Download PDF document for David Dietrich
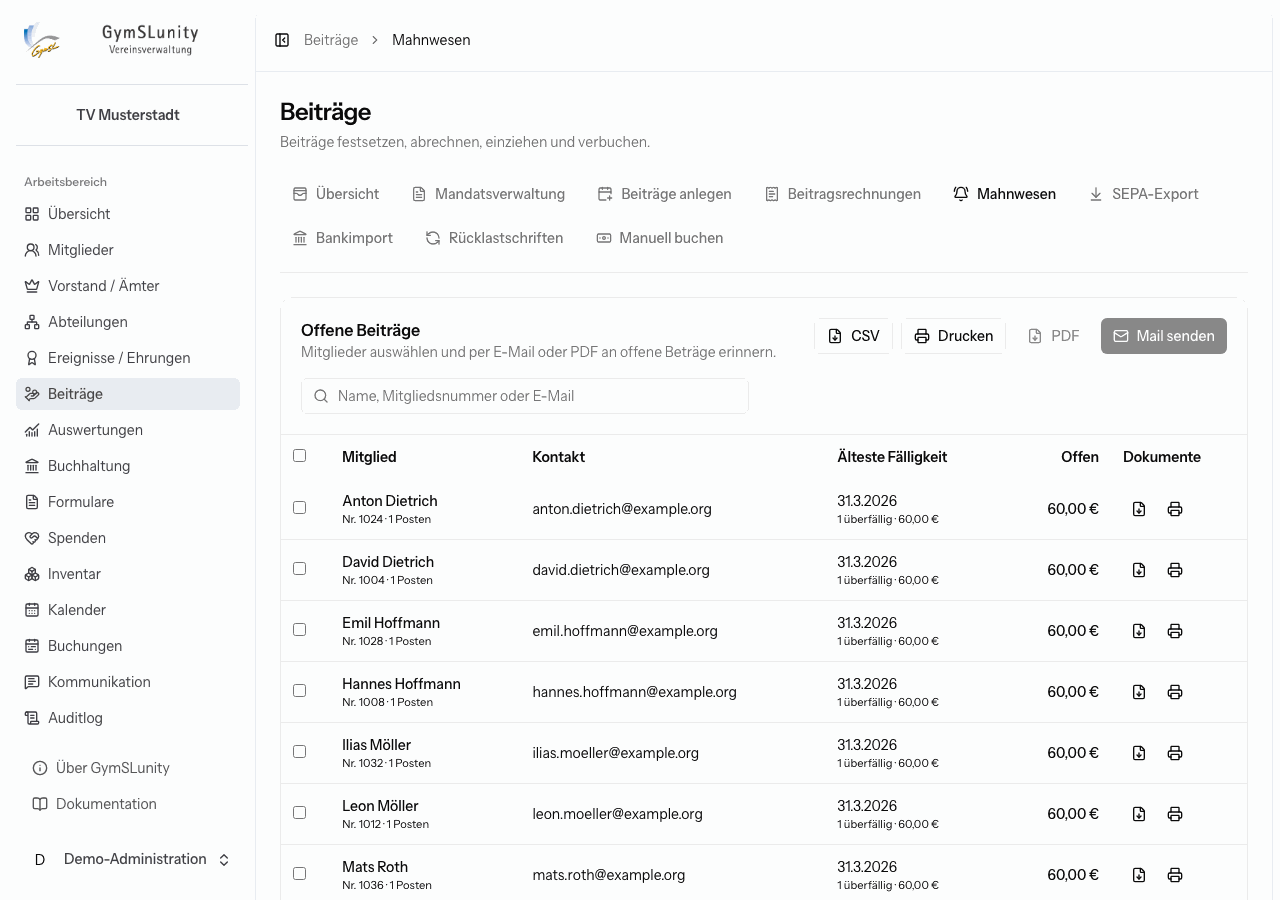Screen dimensions: 1280x900 click(x=1139, y=570)
